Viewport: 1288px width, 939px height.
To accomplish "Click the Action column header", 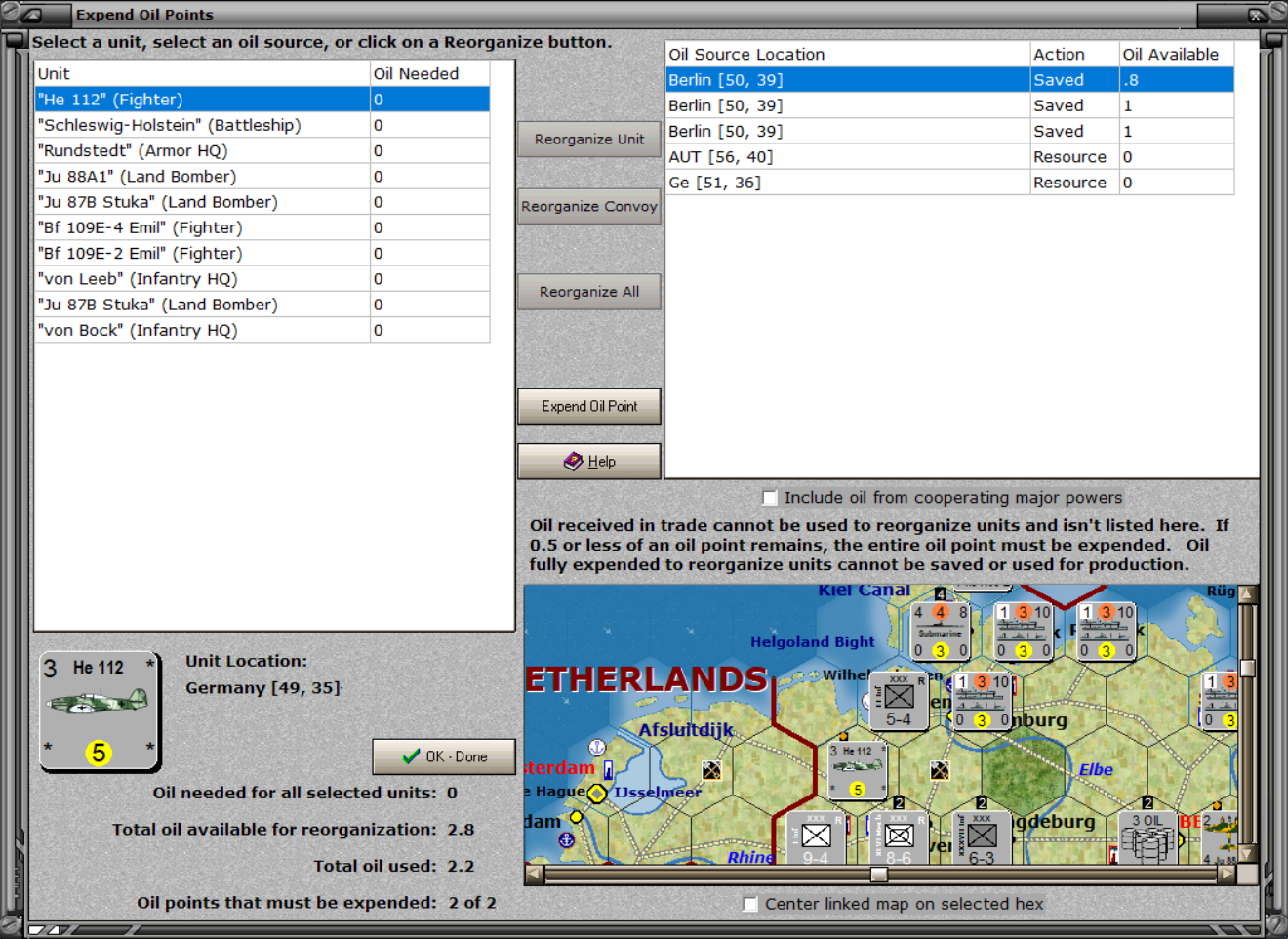I will (1073, 55).
